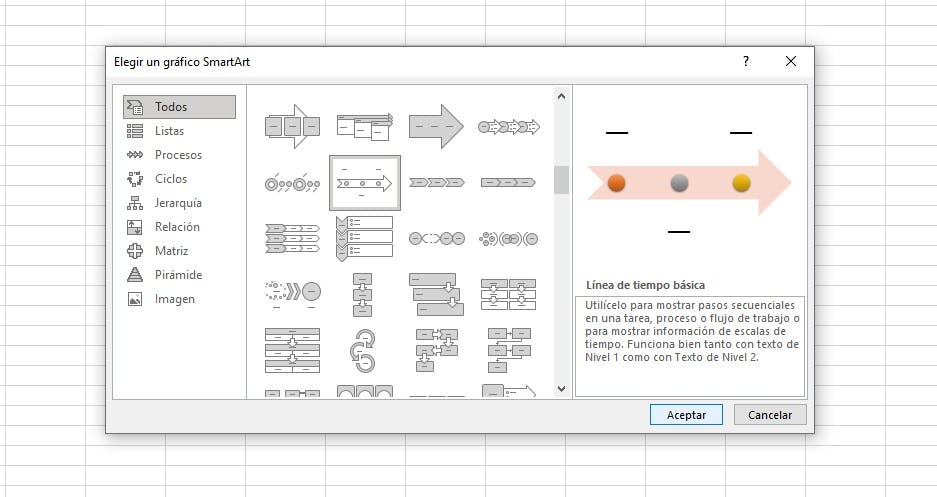The image size is (937, 497).
Task: Open the dialog help question mark
Action: pos(745,62)
